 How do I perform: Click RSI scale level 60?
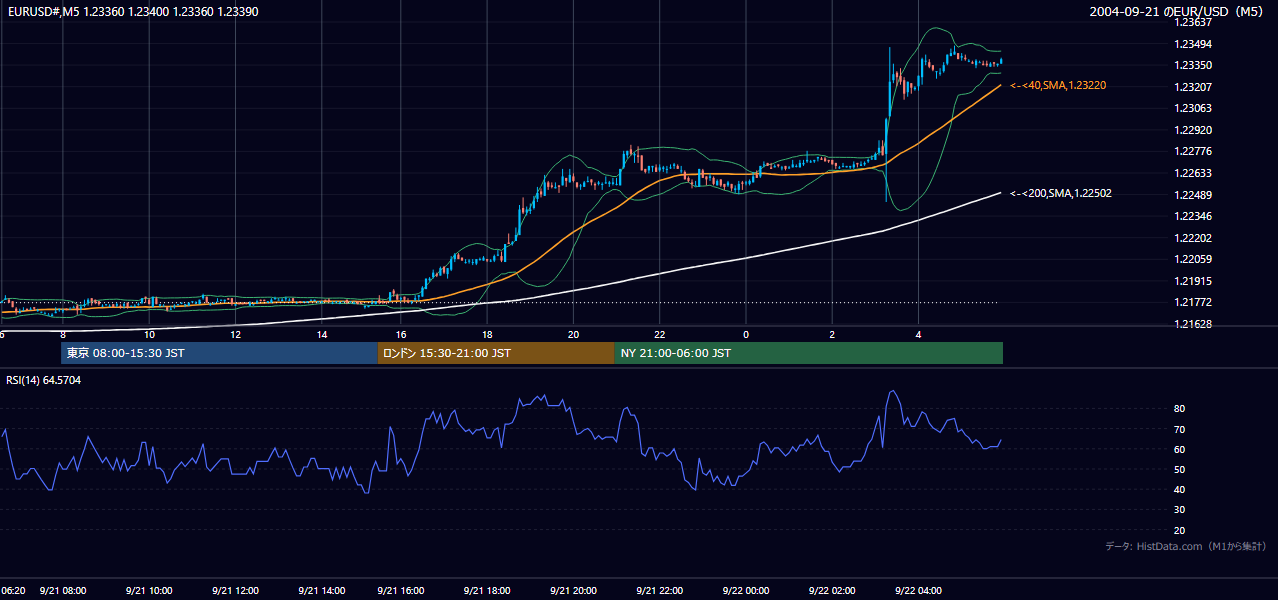[1180, 449]
